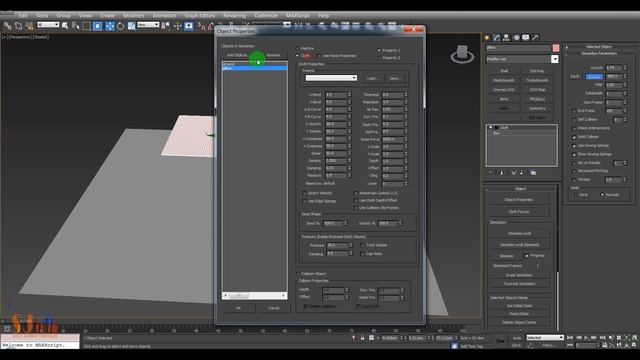Click the pillow object color swatch

point(556,48)
